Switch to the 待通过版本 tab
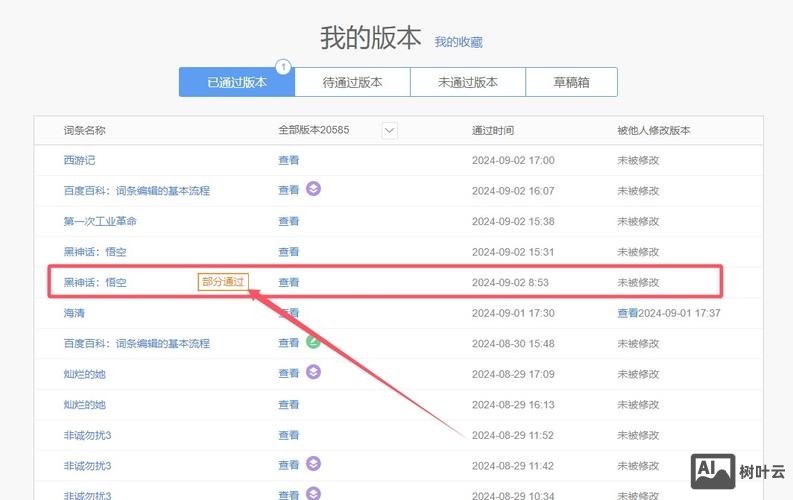The height and width of the screenshot is (500, 793). pyautogui.click(x=353, y=82)
